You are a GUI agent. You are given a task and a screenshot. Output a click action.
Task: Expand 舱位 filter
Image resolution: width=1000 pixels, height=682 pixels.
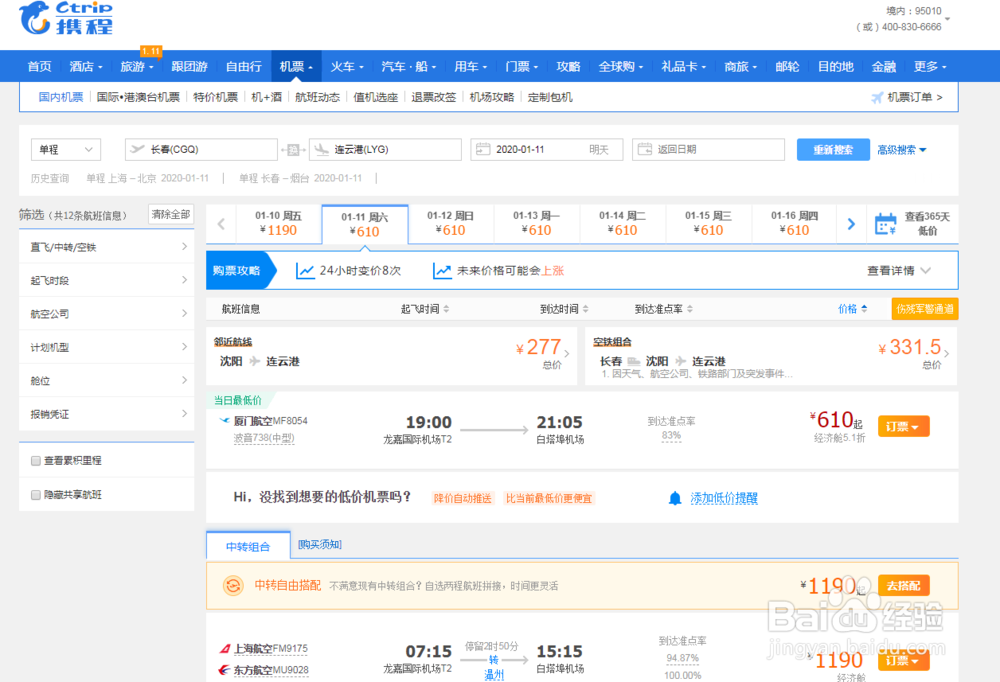coord(107,381)
